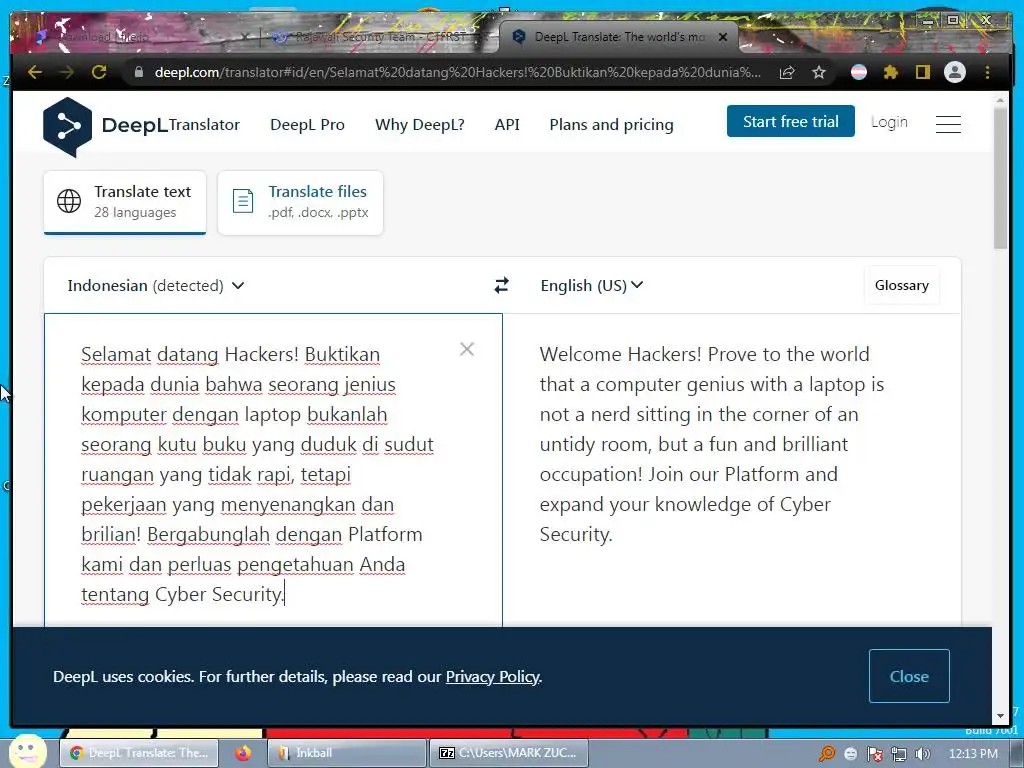Click the round face tray icon
Image resolution: width=1024 pixels, height=768 pixels.
tap(850, 754)
